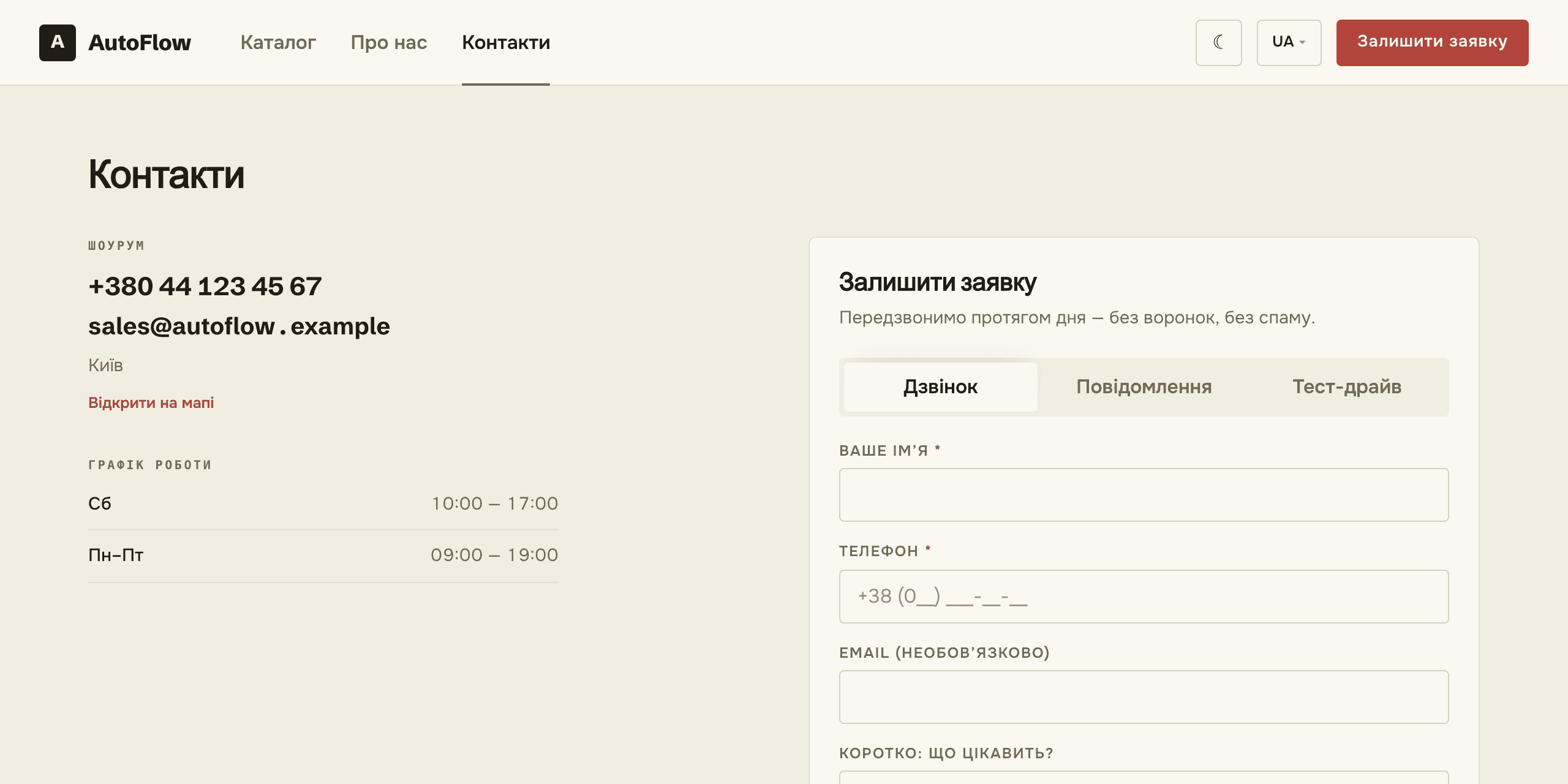This screenshot has width=1568, height=784.
Task: Click the Шоурум section label
Action: [x=116, y=246]
